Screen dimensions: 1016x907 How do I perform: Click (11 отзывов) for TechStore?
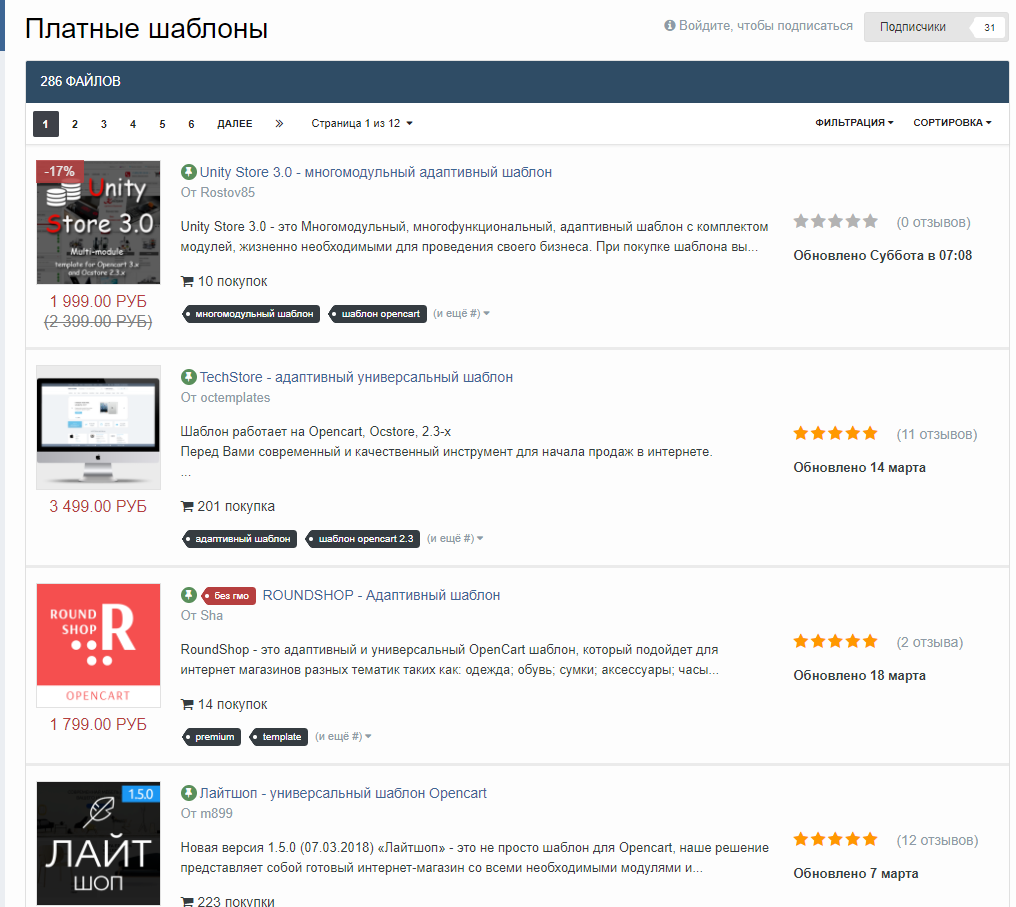click(x=937, y=434)
